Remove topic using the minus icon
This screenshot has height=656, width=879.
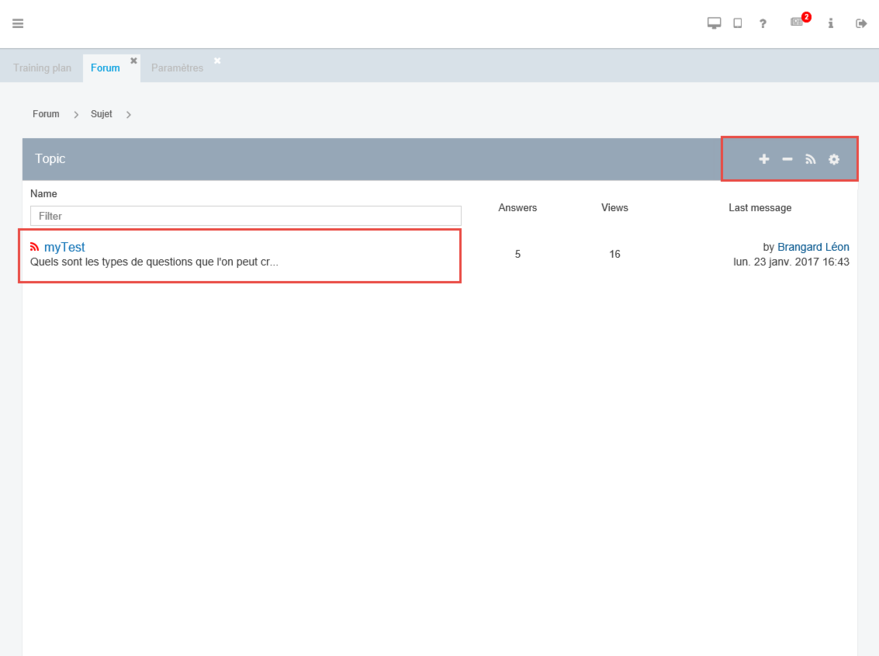(x=787, y=160)
